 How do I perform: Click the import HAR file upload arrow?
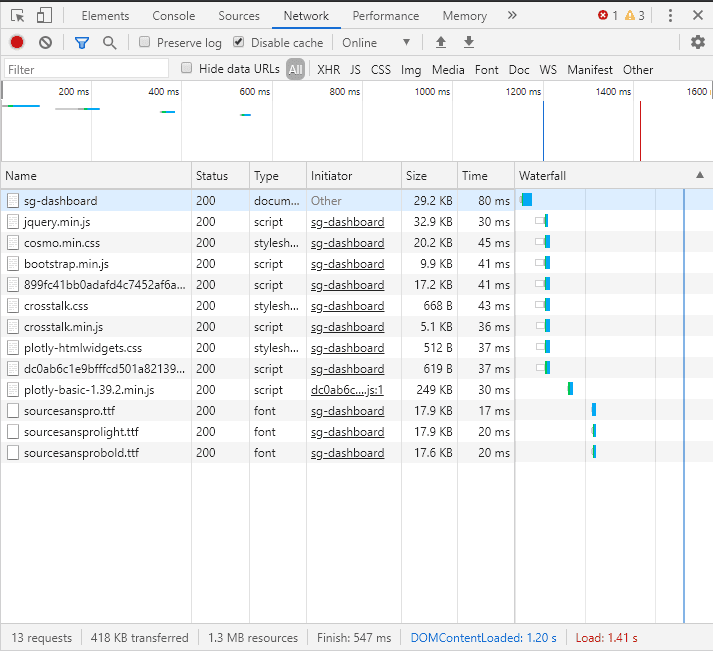pos(441,43)
